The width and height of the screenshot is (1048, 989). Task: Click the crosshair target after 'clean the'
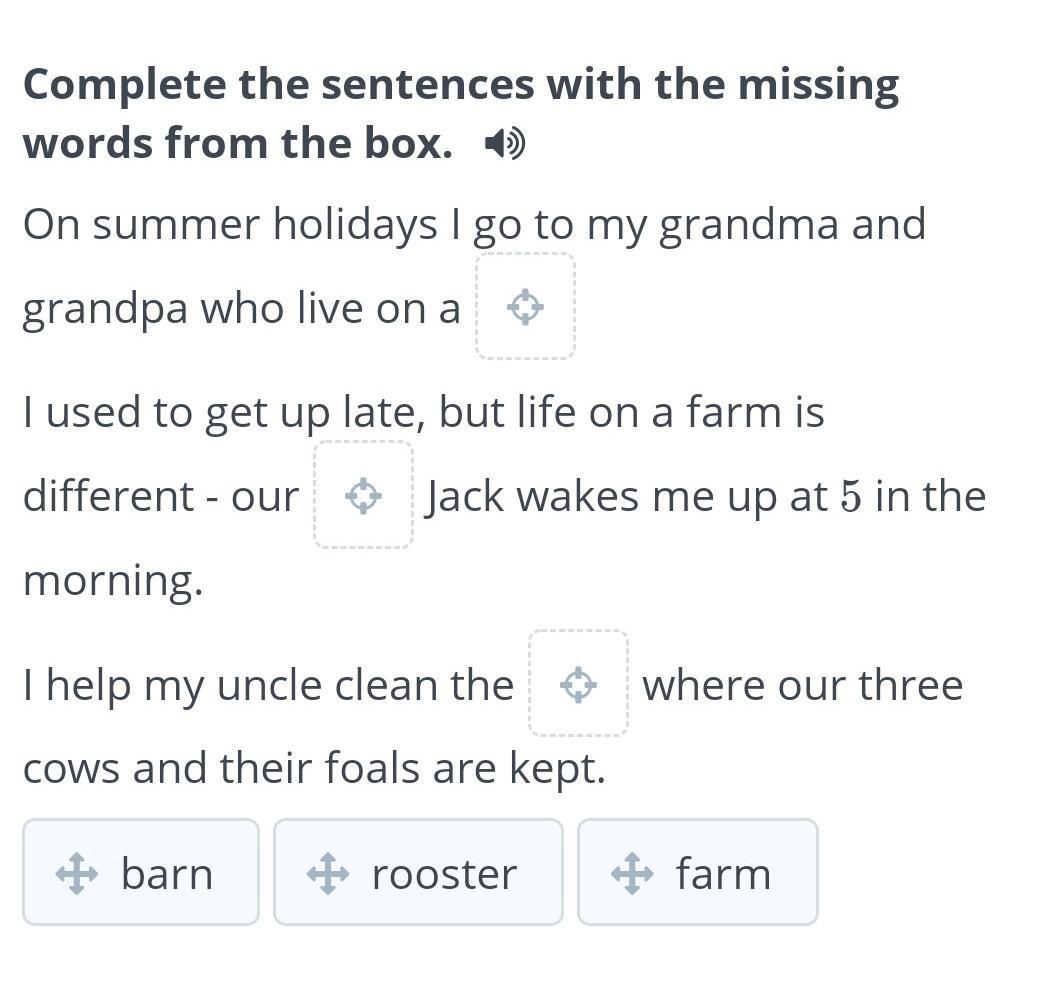(x=578, y=684)
